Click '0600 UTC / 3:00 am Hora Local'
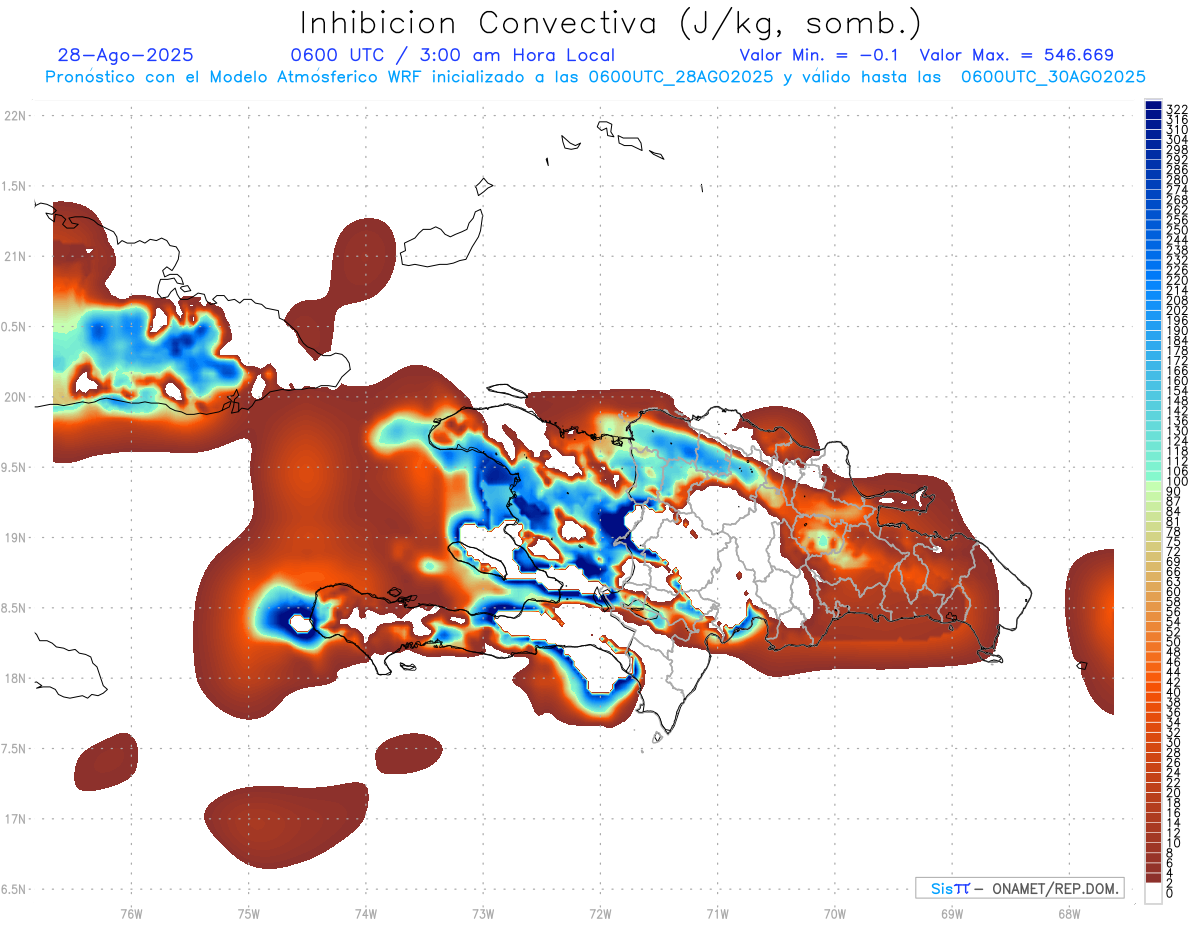1200x927 pixels. pyautogui.click(x=451, y=55)
